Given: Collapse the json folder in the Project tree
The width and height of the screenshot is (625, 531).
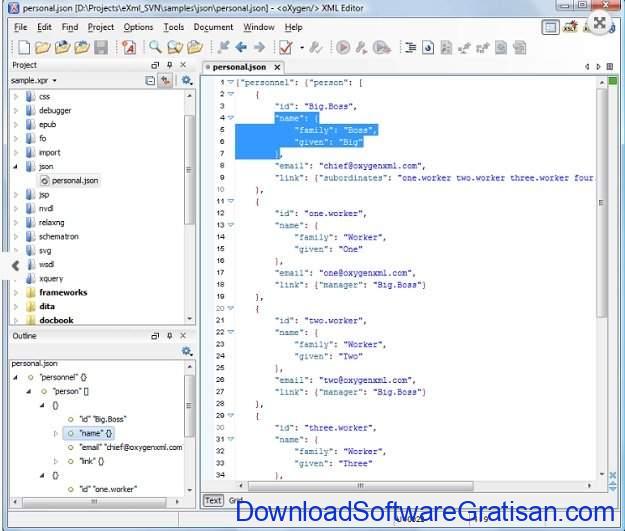Looking at the screenshot, I should (x=16, y=167).
